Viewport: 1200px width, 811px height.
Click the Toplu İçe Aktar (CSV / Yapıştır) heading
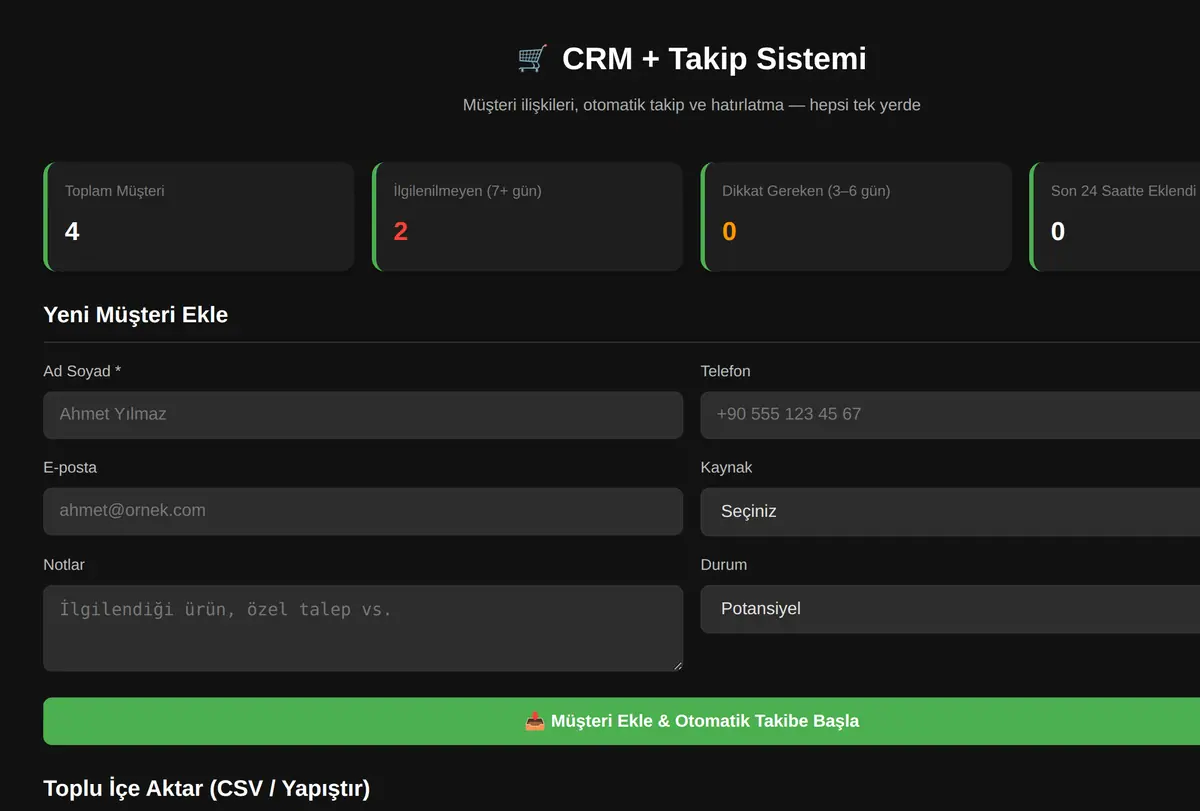207,788
